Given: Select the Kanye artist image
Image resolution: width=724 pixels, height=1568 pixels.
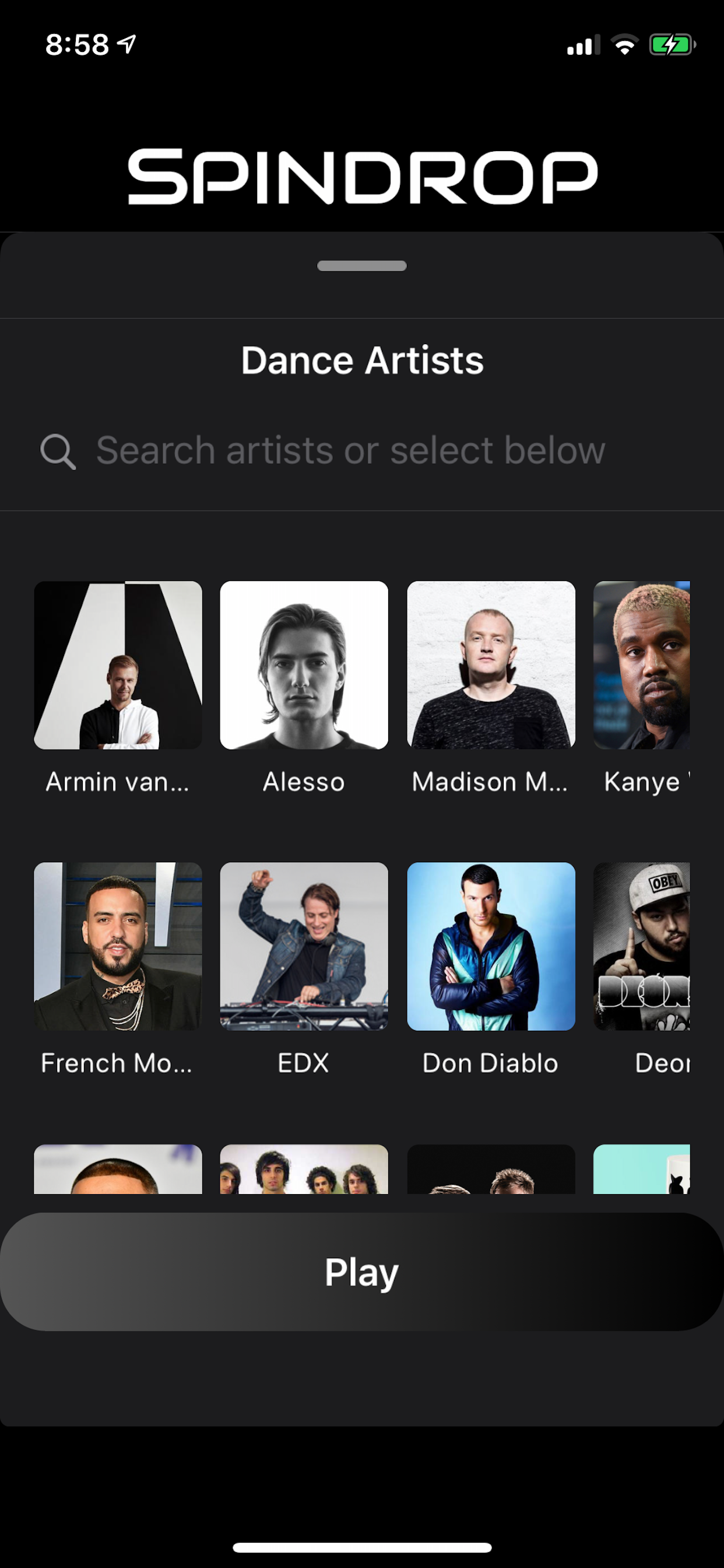Looking at the screenshot, I should (641, 664).
